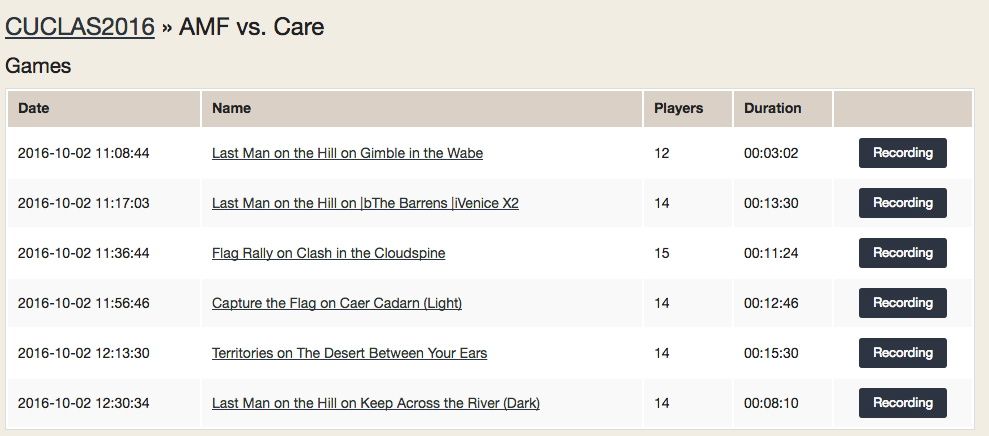Click Recording button for the 11:17:03 game

(902, 203)
